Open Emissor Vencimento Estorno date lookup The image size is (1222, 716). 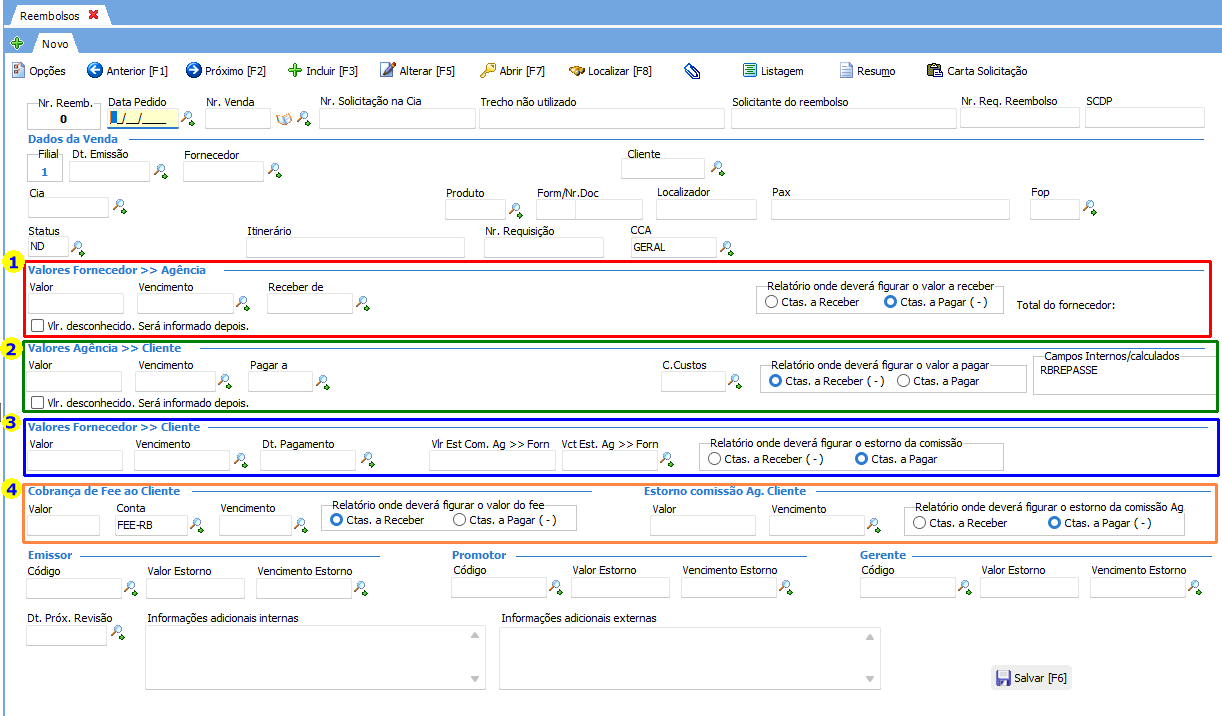point(360,588)
